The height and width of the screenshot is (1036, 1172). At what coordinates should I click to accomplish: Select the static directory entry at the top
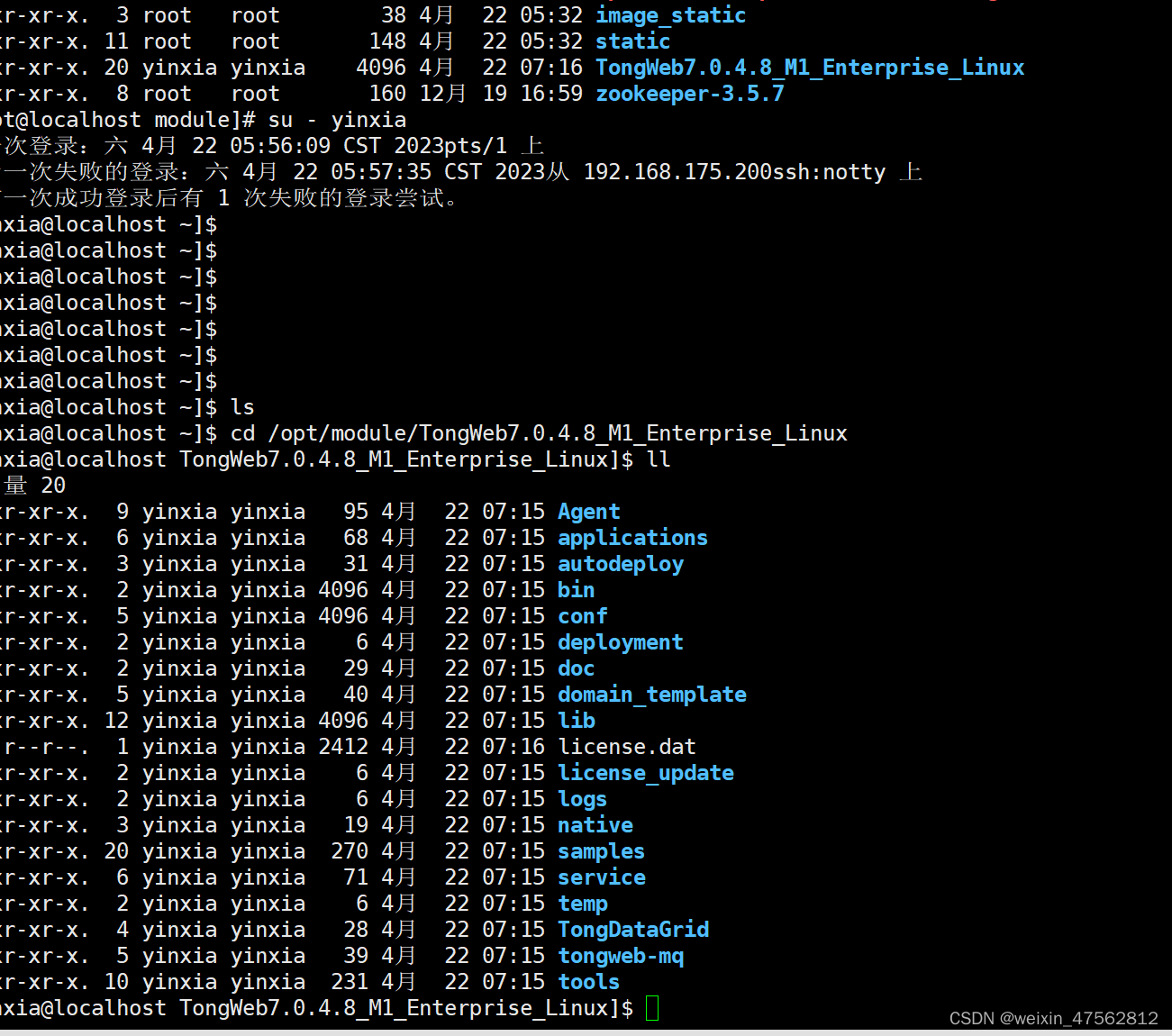[632, 41]
